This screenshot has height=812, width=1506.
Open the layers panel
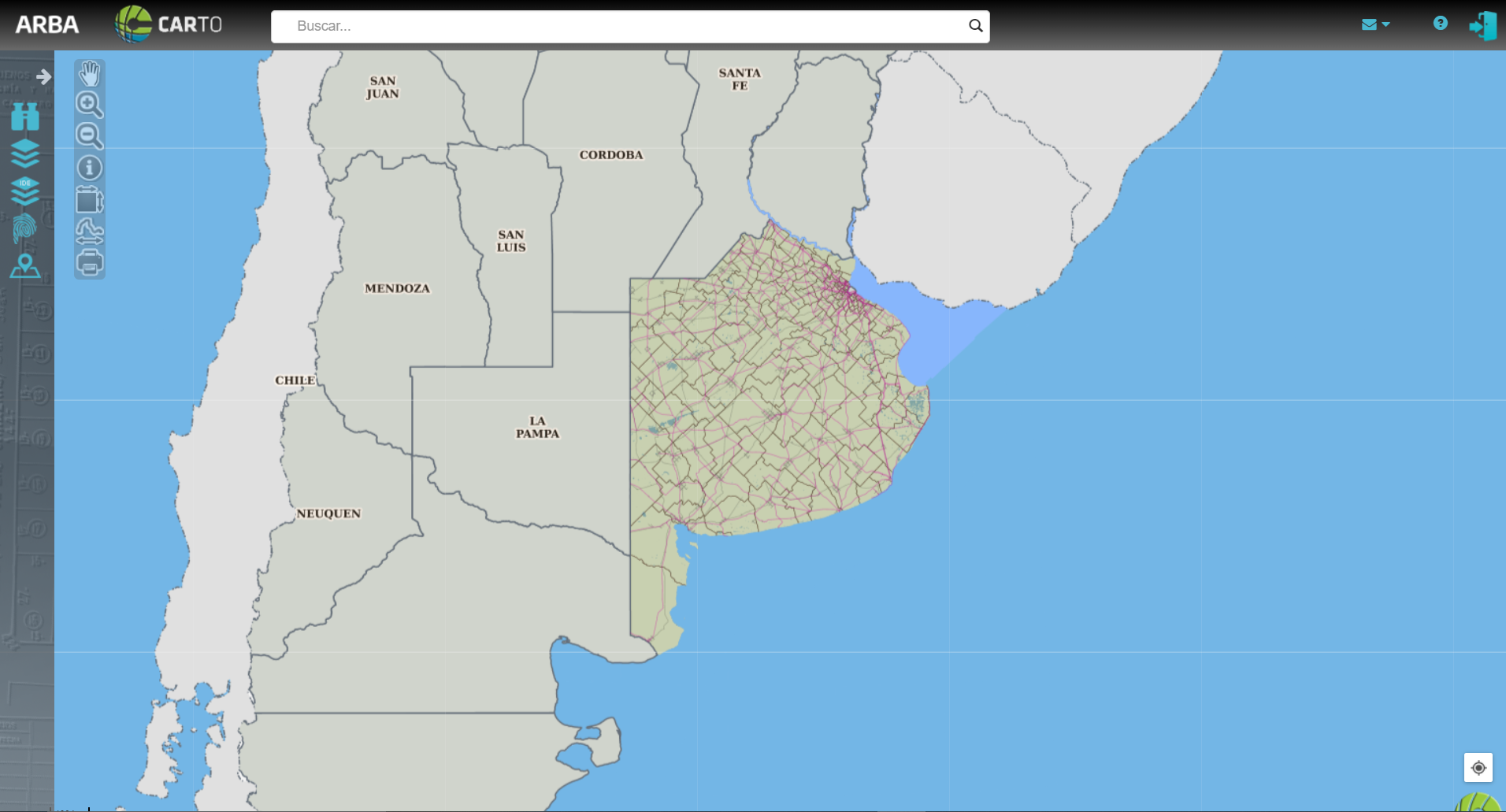(25, 154)
